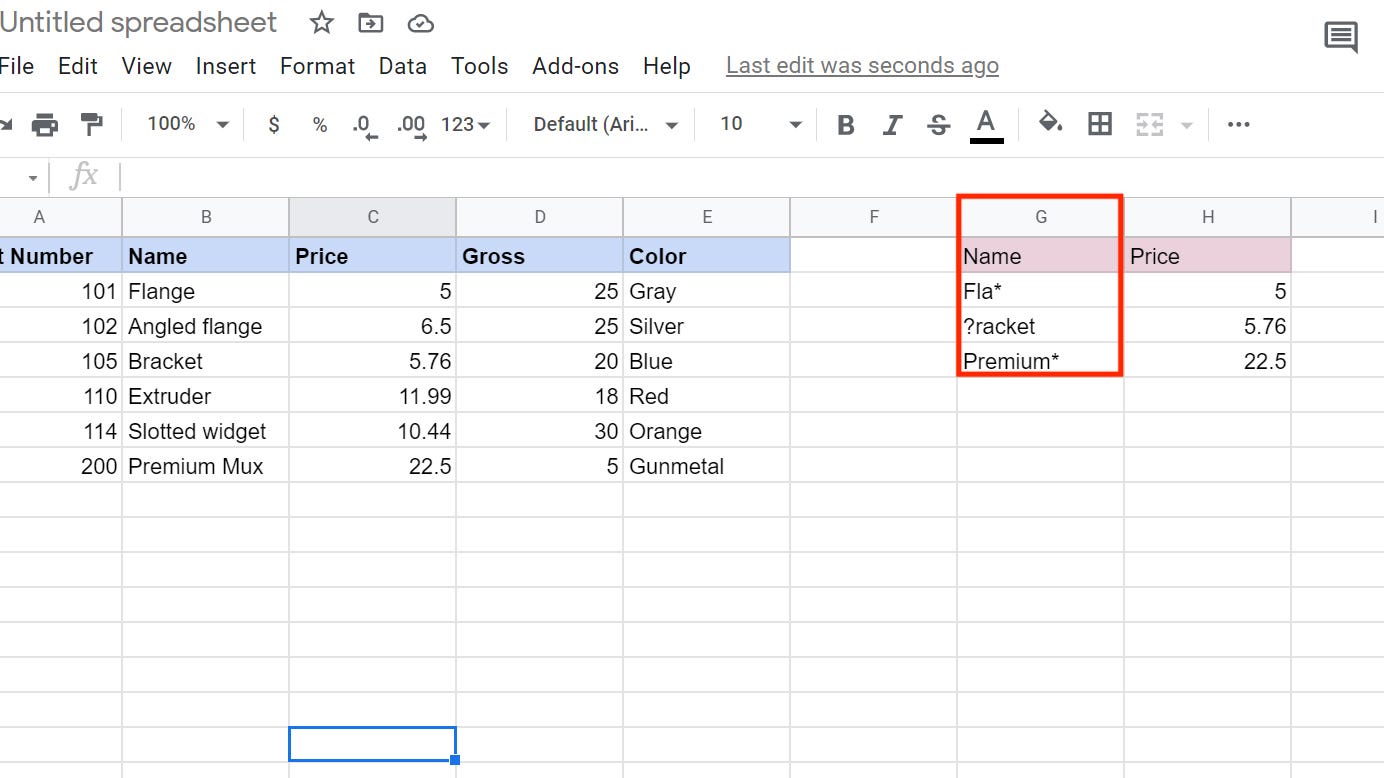Select the 'Extruder' cell
The image size is (1384, 778).
point(206,396)
